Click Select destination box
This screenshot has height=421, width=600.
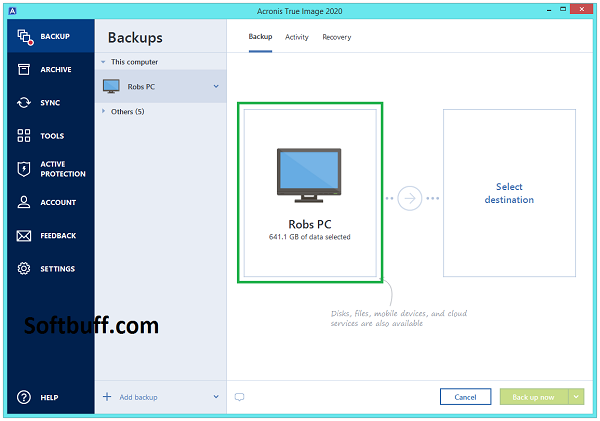pyautogui.click(x=509, y=193)
